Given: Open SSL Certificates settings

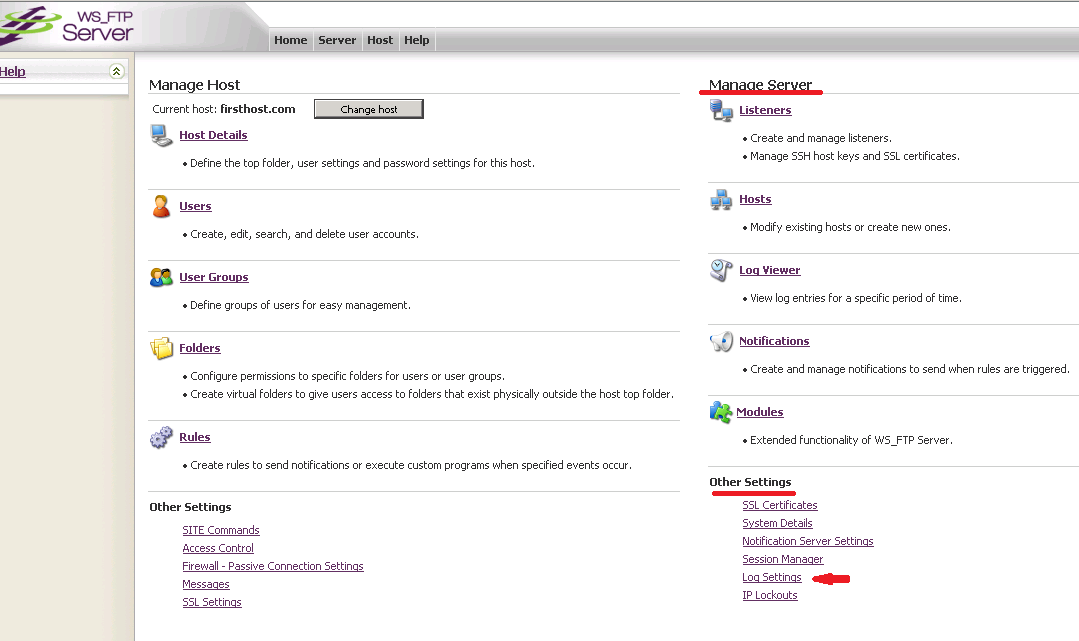Looking at the screenshot, I should pyautogui.click(x=780, y=505).
